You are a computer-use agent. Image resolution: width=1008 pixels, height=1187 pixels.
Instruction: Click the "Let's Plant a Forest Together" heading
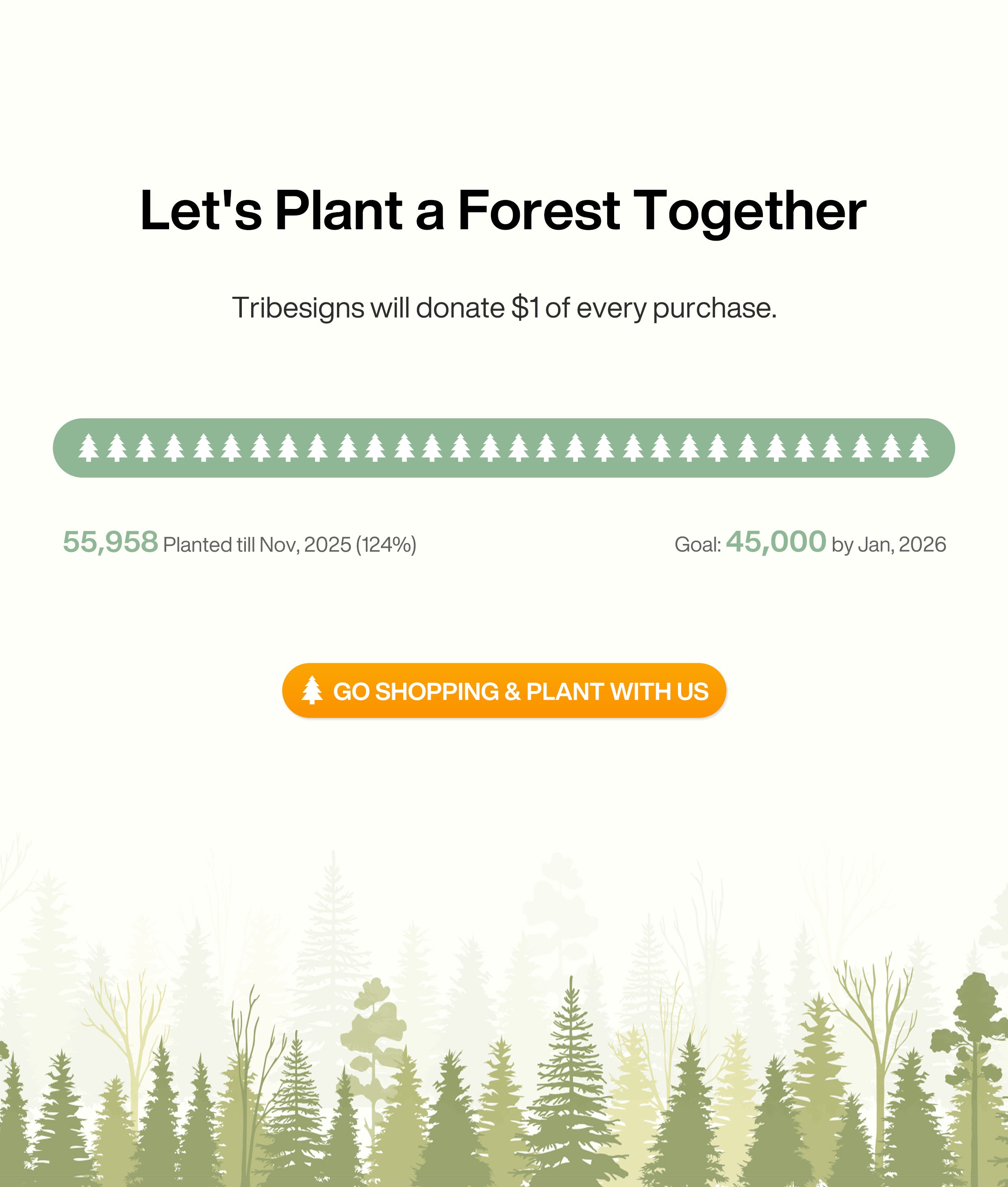(504, 211)
